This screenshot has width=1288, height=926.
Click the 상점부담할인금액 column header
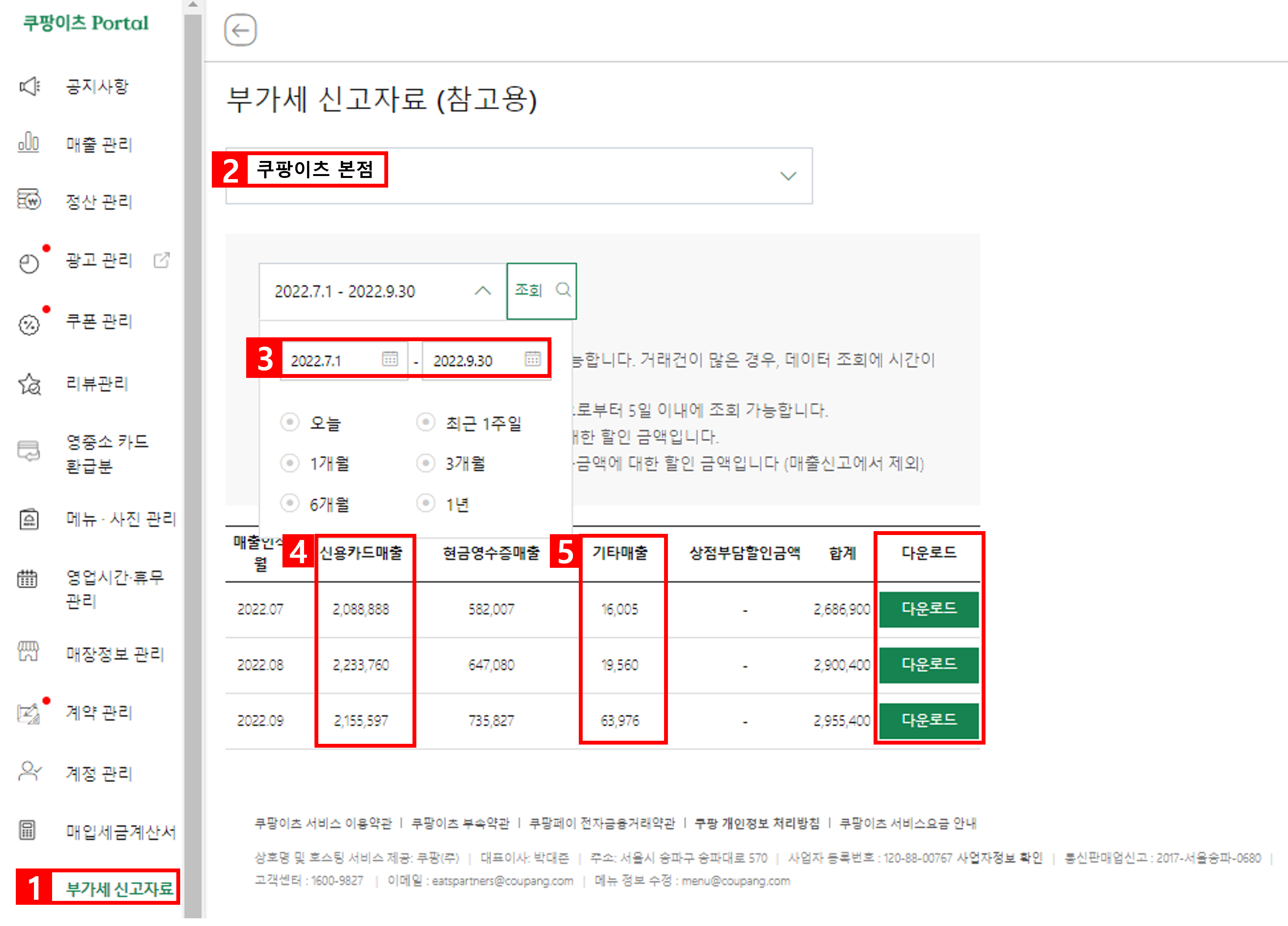point(745,553)
